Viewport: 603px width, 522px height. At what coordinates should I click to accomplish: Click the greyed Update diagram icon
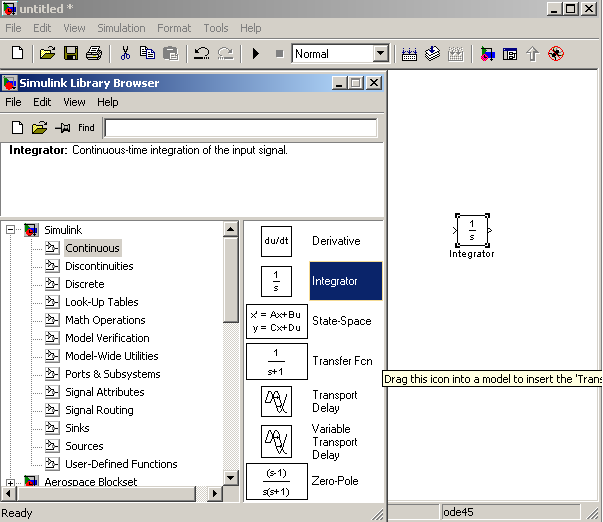455,54
